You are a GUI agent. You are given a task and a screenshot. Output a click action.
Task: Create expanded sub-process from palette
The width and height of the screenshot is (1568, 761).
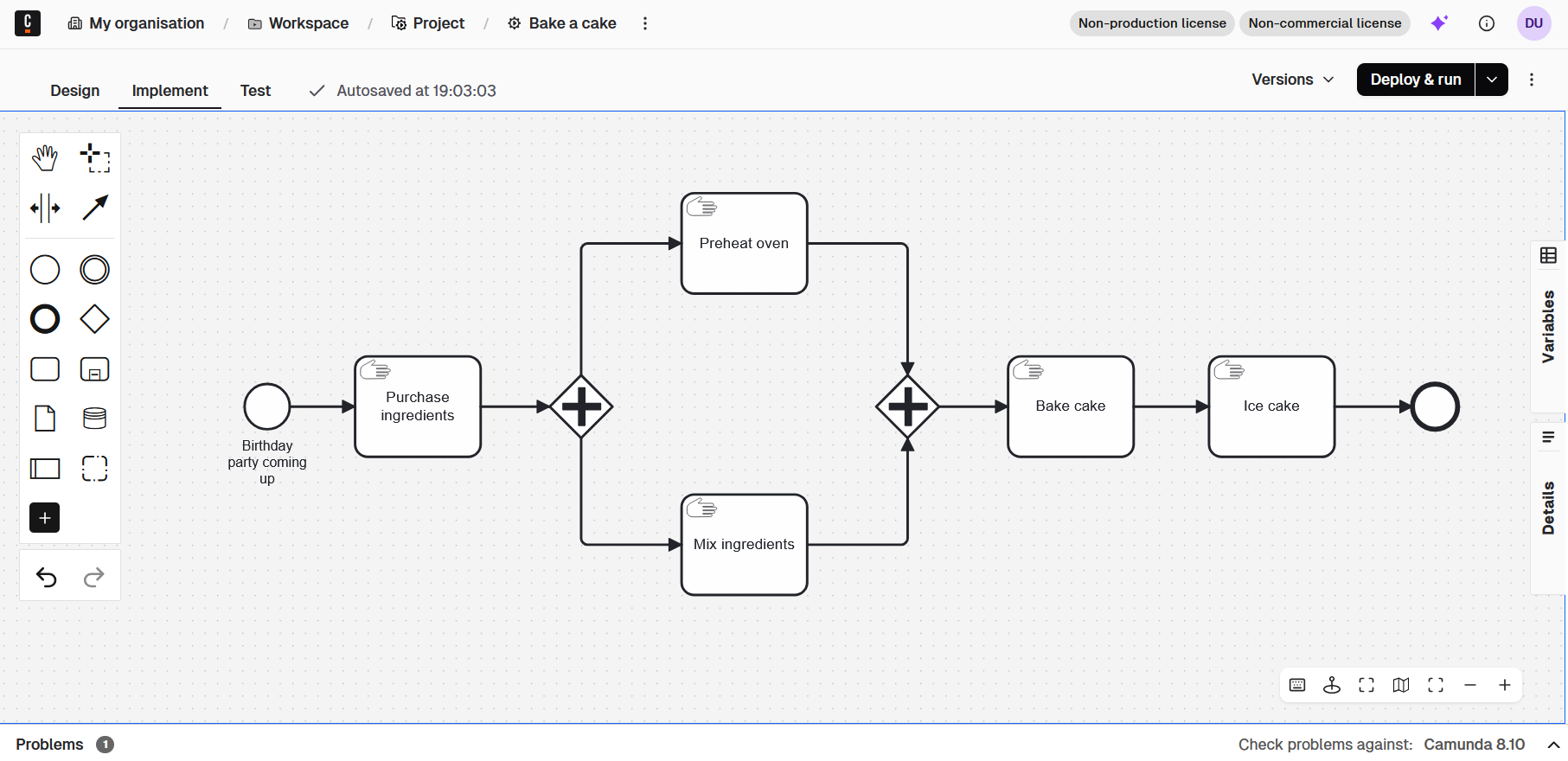(94, 369)
